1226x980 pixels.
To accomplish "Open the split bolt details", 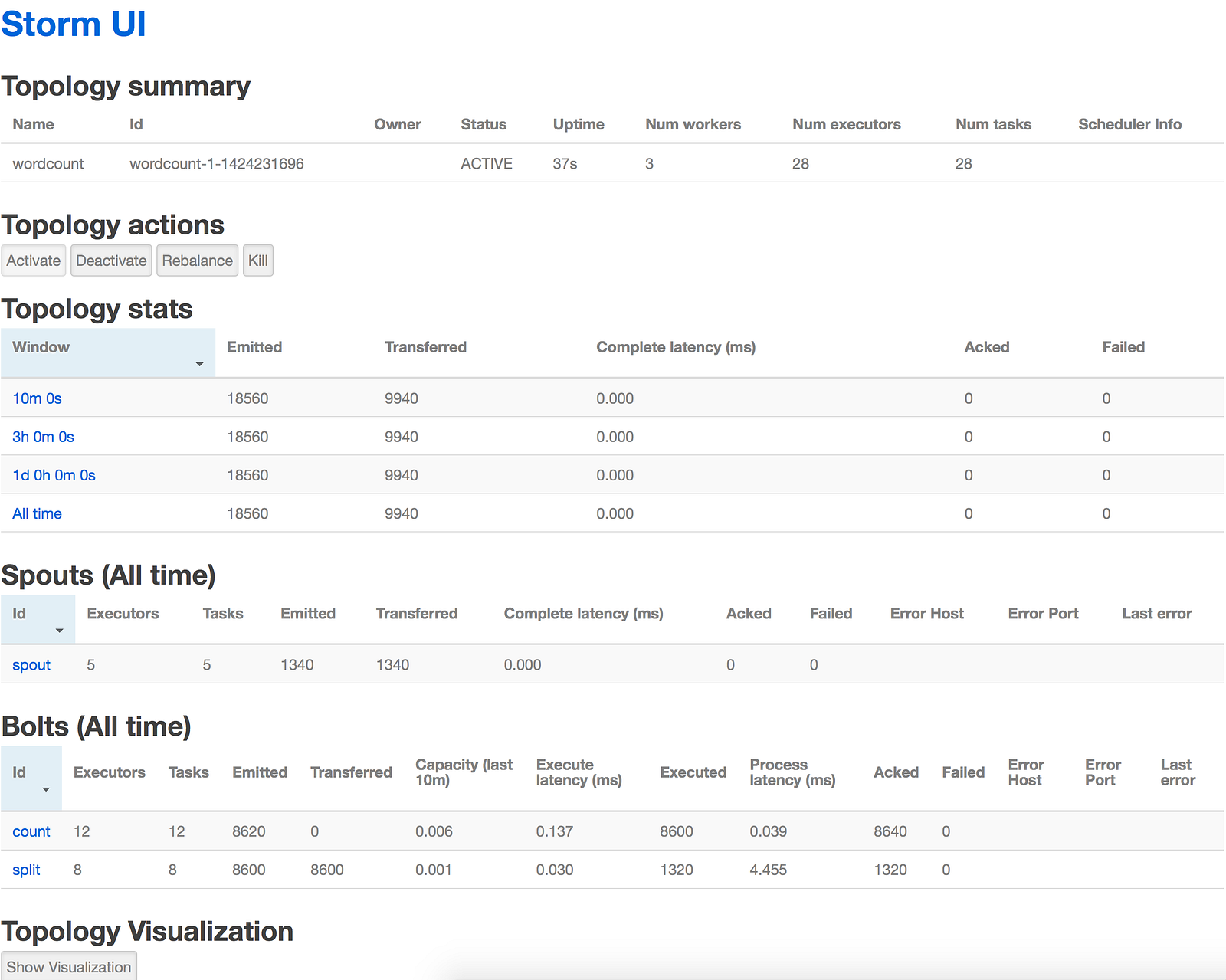I will pyautogui.click(x=26, y=870).
